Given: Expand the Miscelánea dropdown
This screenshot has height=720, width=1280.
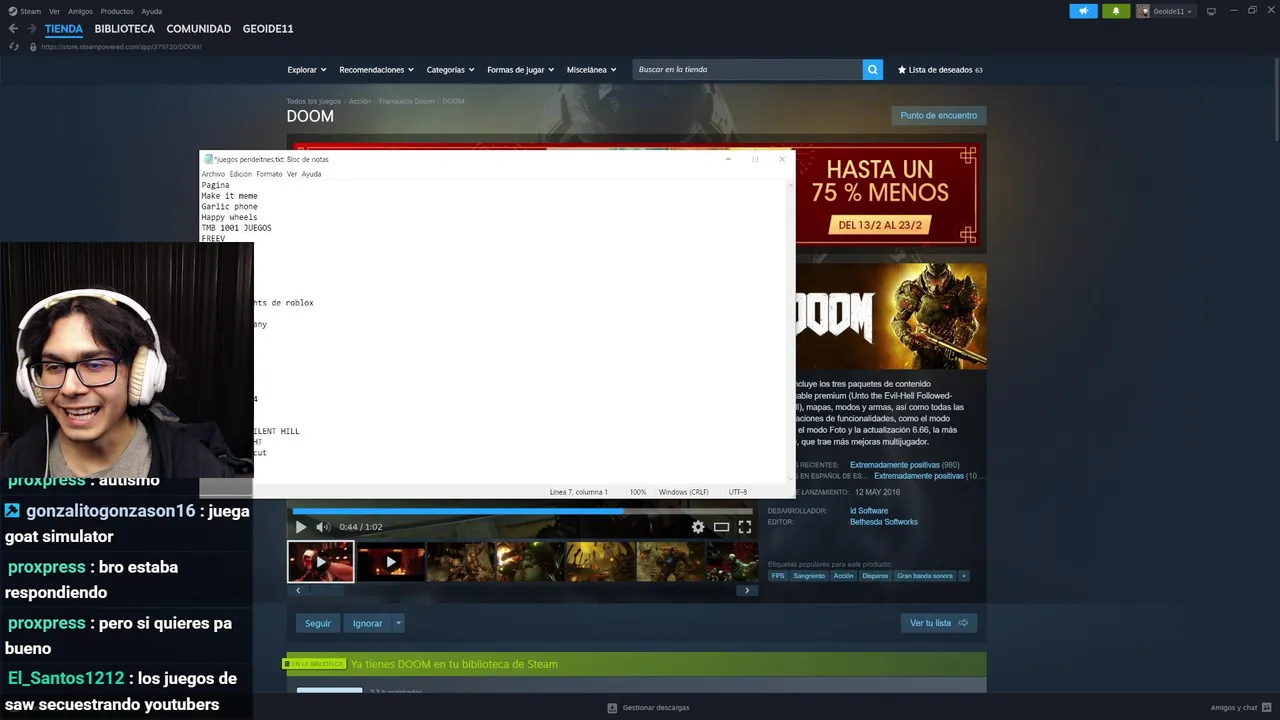Looking at the screenshot, I should pyautogui.click(x=591, y=70).
